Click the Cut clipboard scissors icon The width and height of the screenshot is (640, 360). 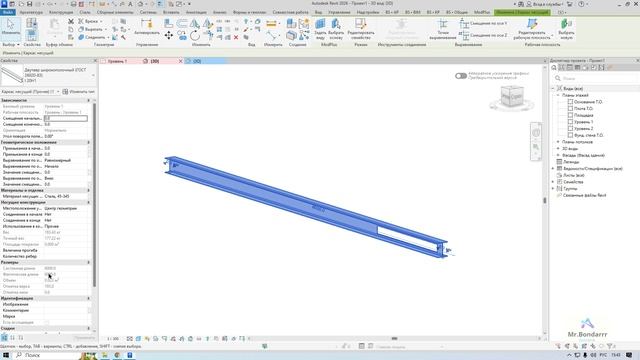point(71,21)
